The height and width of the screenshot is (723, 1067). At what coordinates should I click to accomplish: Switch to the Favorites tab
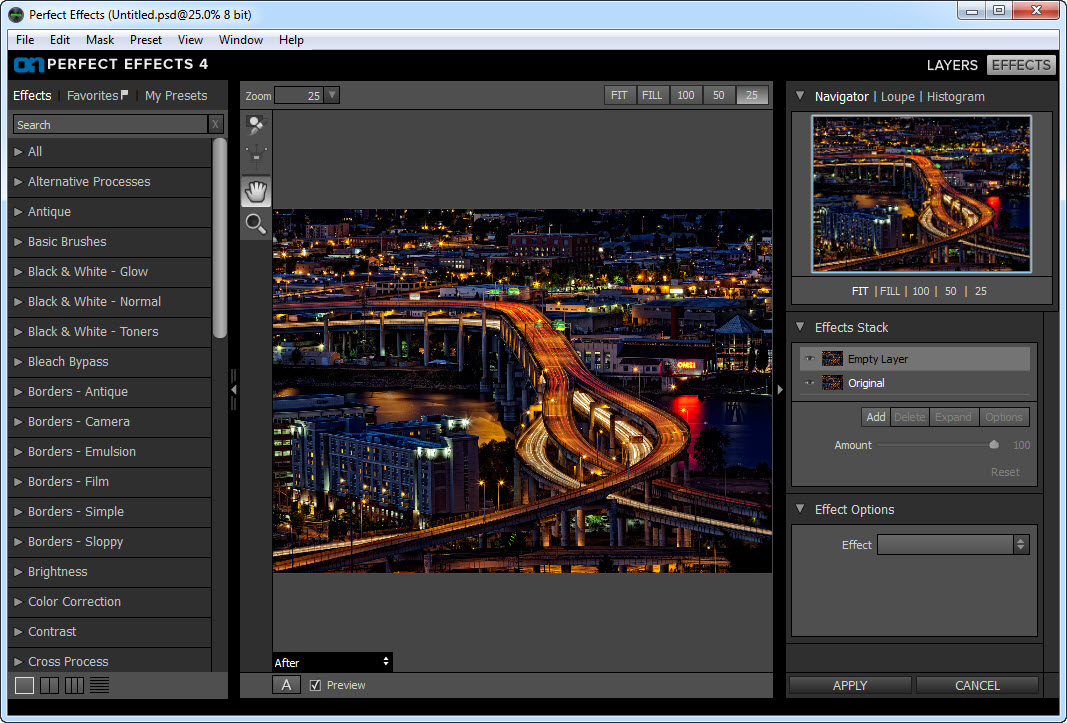[93, 95]
